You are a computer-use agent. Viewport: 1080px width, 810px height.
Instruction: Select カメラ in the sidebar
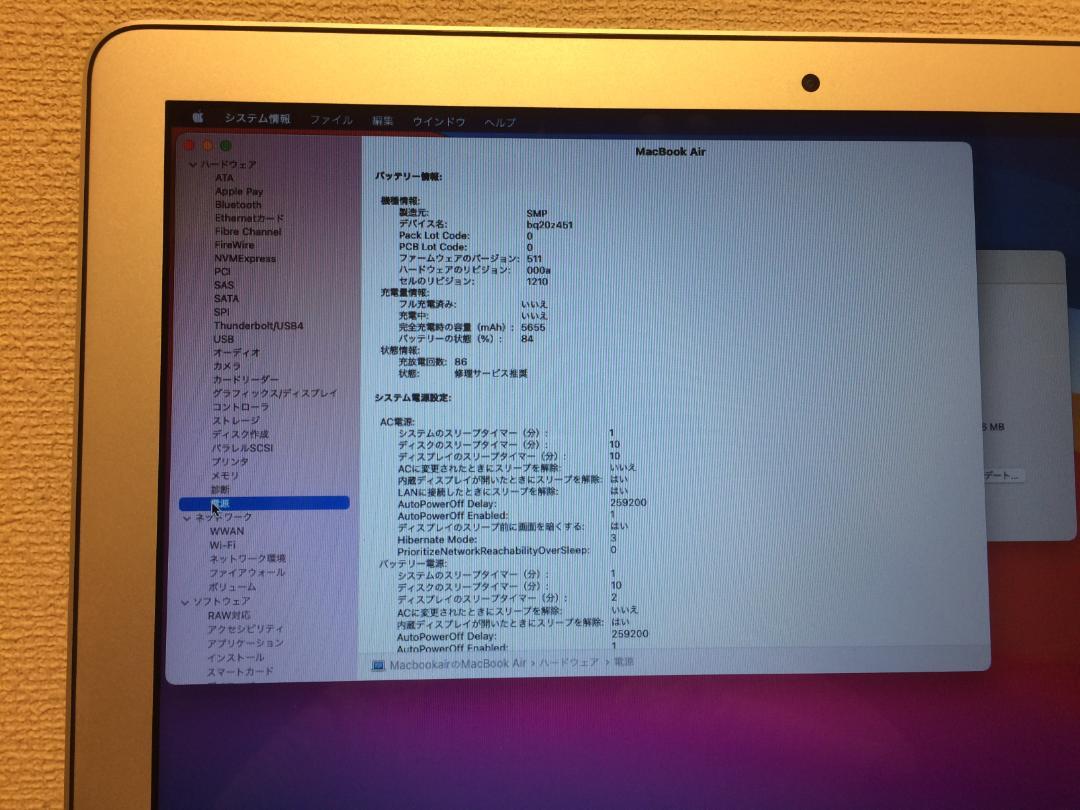(x=227, y=366)
